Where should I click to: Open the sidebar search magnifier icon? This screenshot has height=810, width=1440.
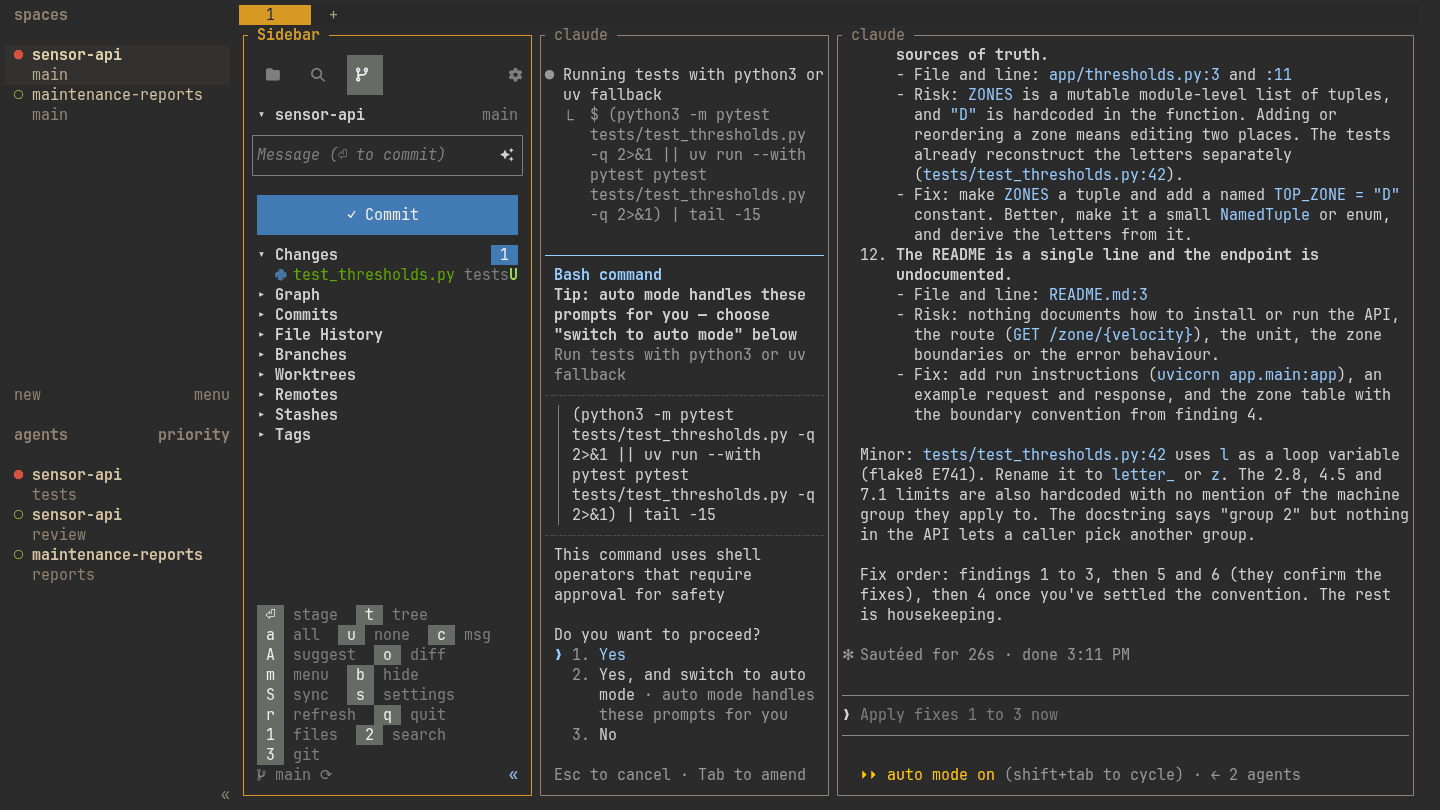click(x=318, y=75)
